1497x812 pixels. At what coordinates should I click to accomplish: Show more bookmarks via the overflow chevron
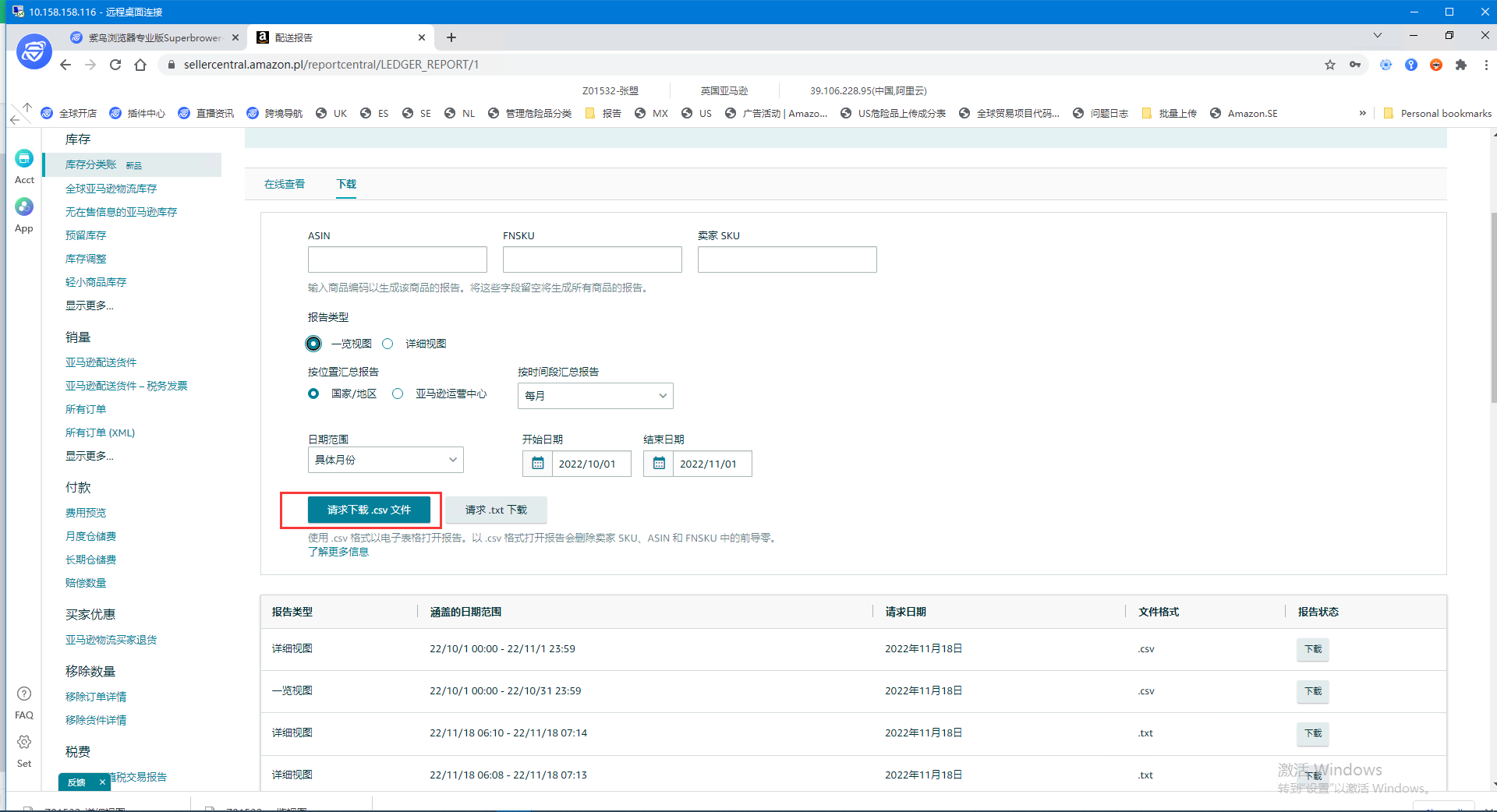[1363, 113]
